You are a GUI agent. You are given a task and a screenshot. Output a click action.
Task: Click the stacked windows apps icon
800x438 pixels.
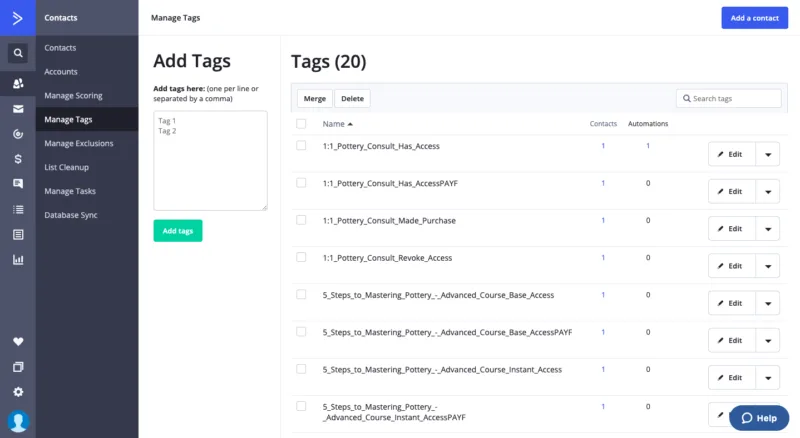tap(18, 367)
